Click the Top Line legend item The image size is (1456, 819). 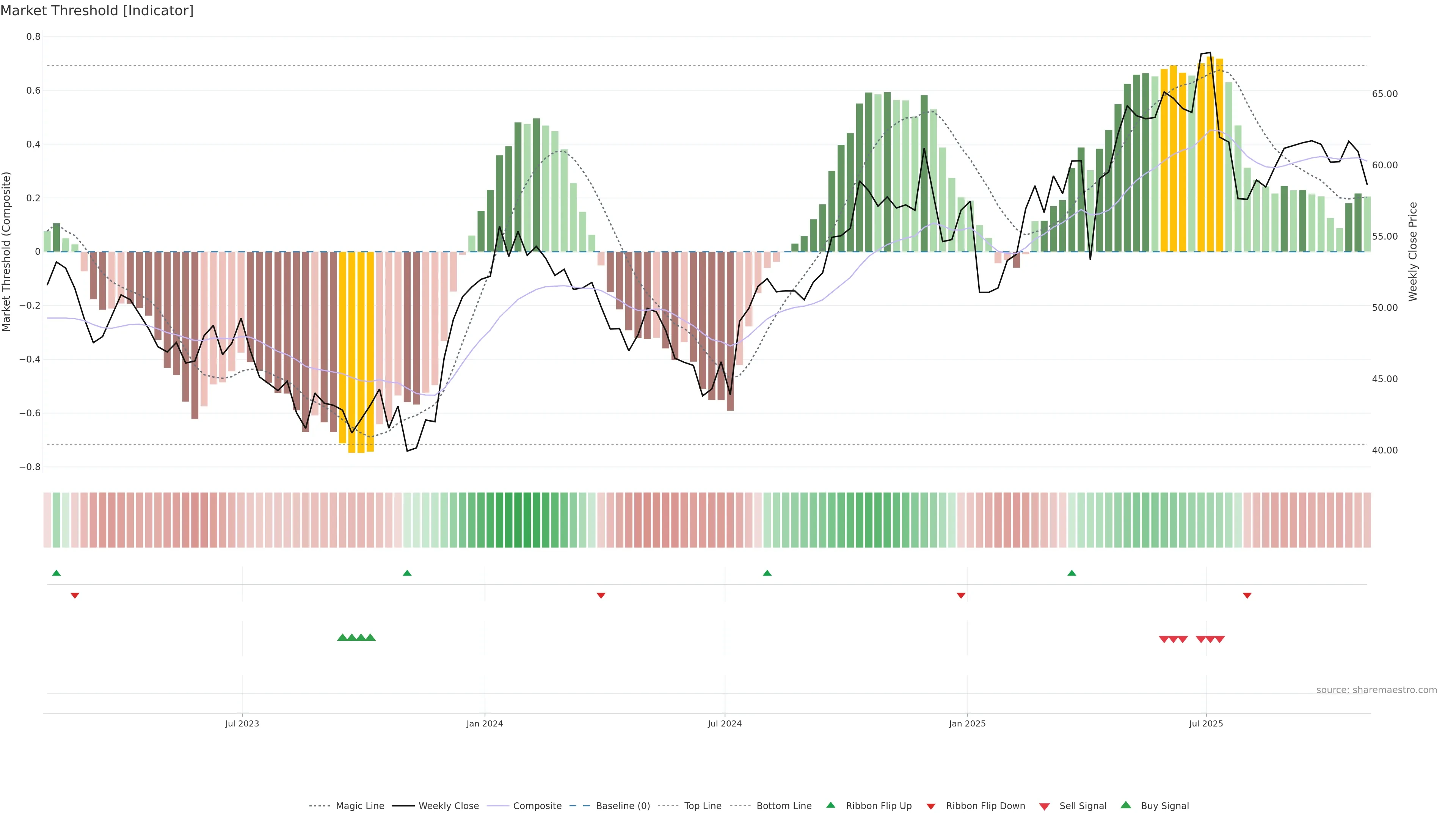pyautogui.click(x=703, y=806)
